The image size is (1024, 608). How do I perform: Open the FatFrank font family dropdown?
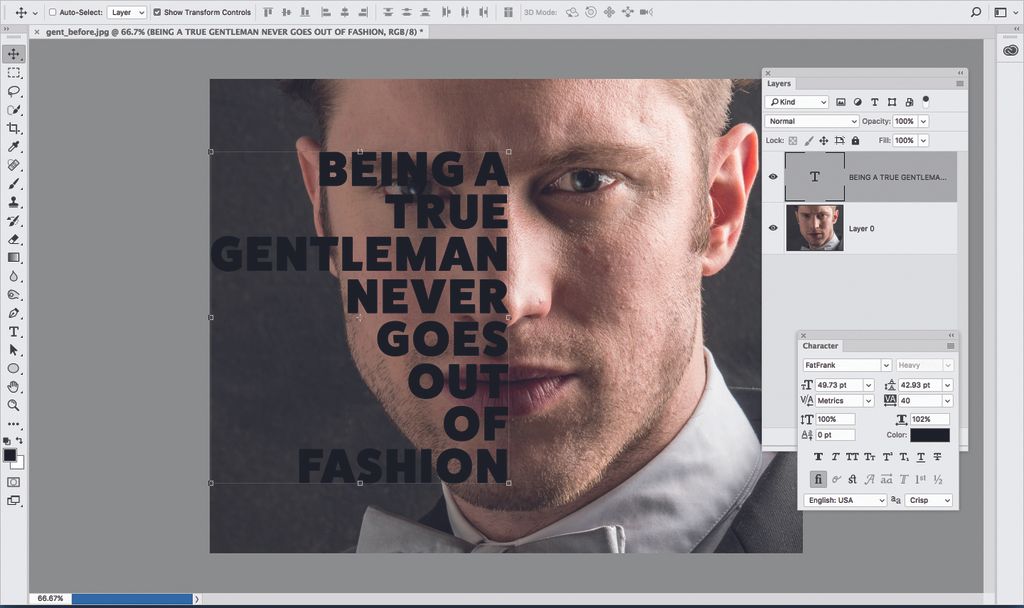pos(845,365)
